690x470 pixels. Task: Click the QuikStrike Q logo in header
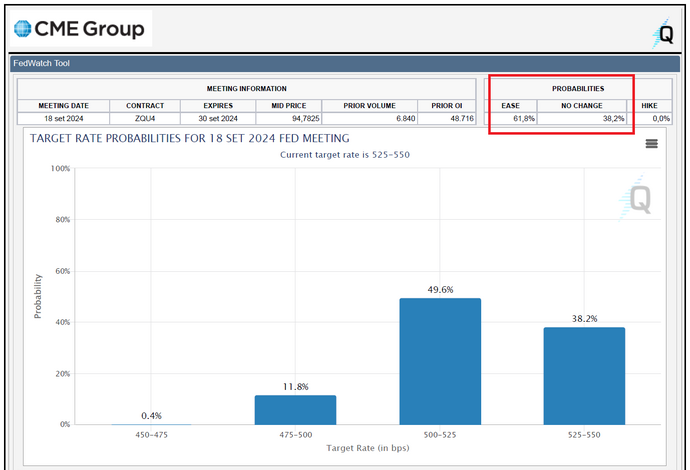664,33
